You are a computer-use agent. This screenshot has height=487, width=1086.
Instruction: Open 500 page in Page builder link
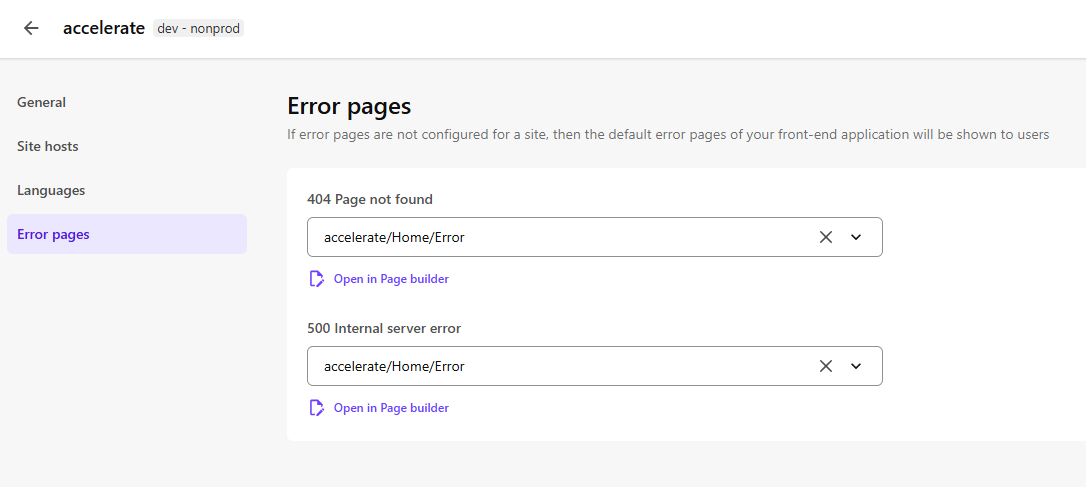[391, 408]
